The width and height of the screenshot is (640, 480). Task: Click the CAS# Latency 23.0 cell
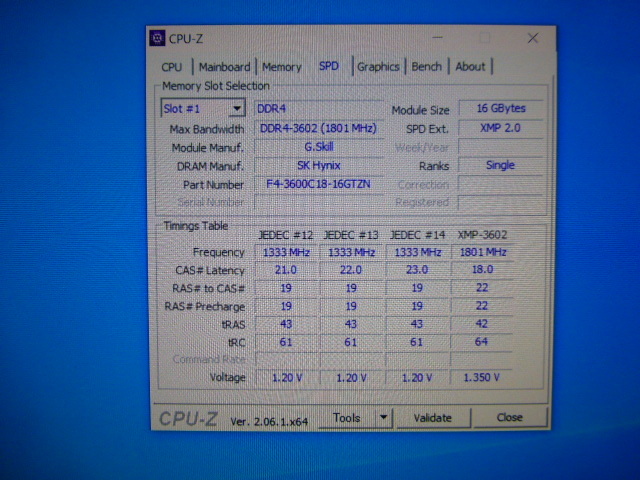[x=417, y=269]
